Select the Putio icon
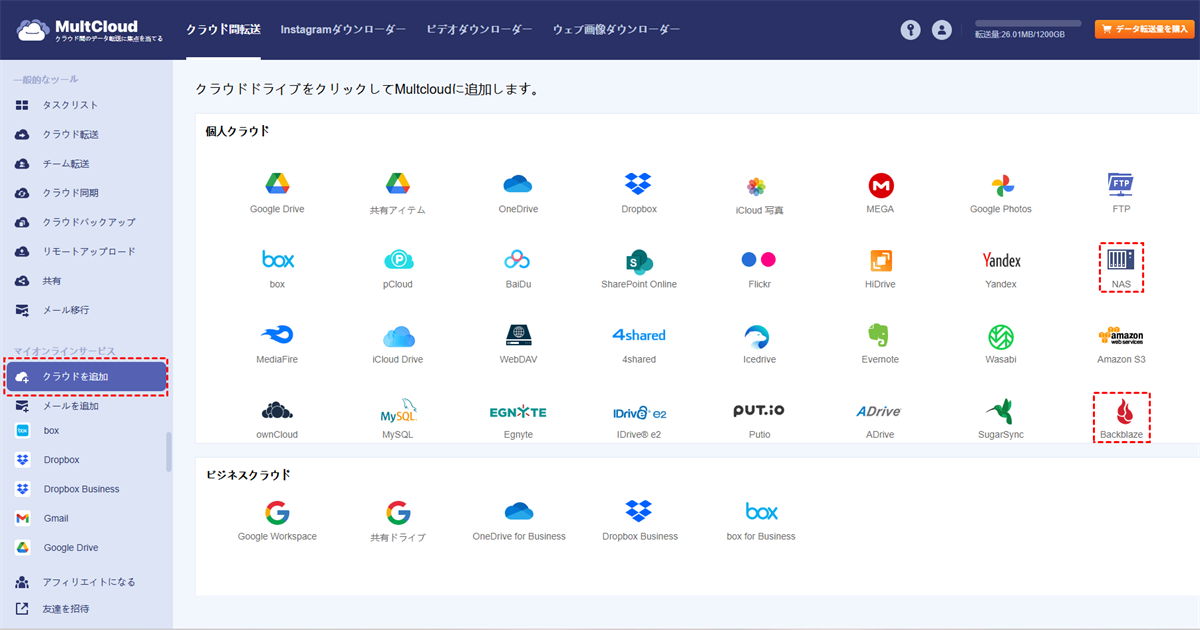The height and width of the screenshot is (630, 1200). 759,411
